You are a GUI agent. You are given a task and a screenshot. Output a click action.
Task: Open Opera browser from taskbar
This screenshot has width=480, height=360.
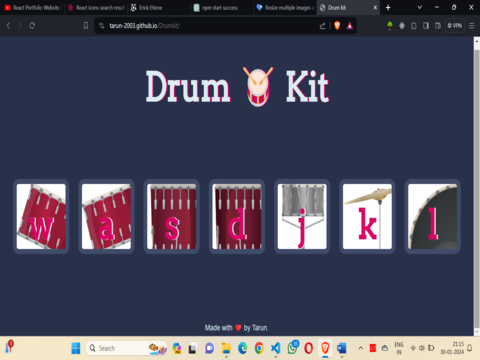point(309,348)
